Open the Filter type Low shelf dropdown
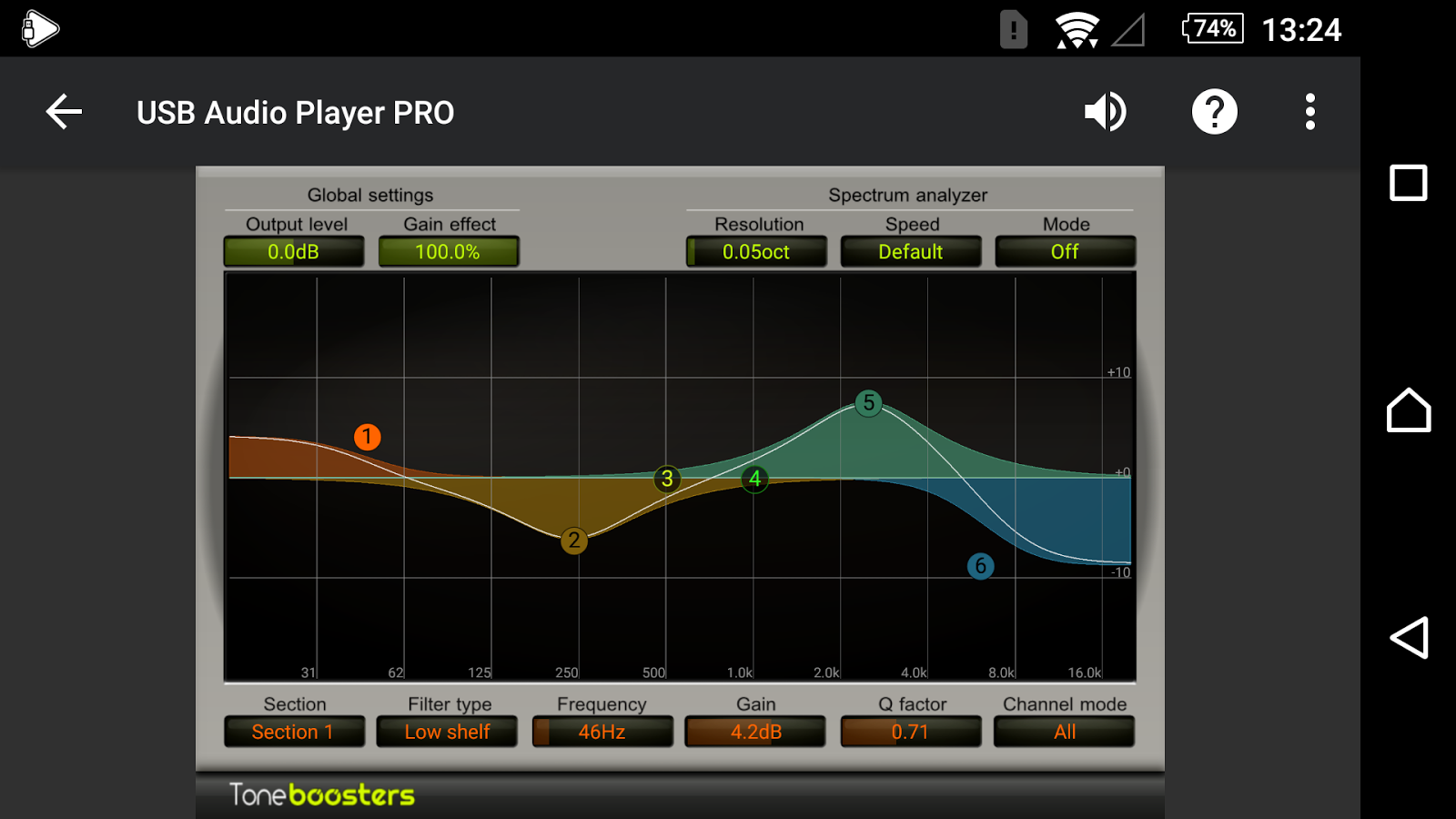 point(448,732)
